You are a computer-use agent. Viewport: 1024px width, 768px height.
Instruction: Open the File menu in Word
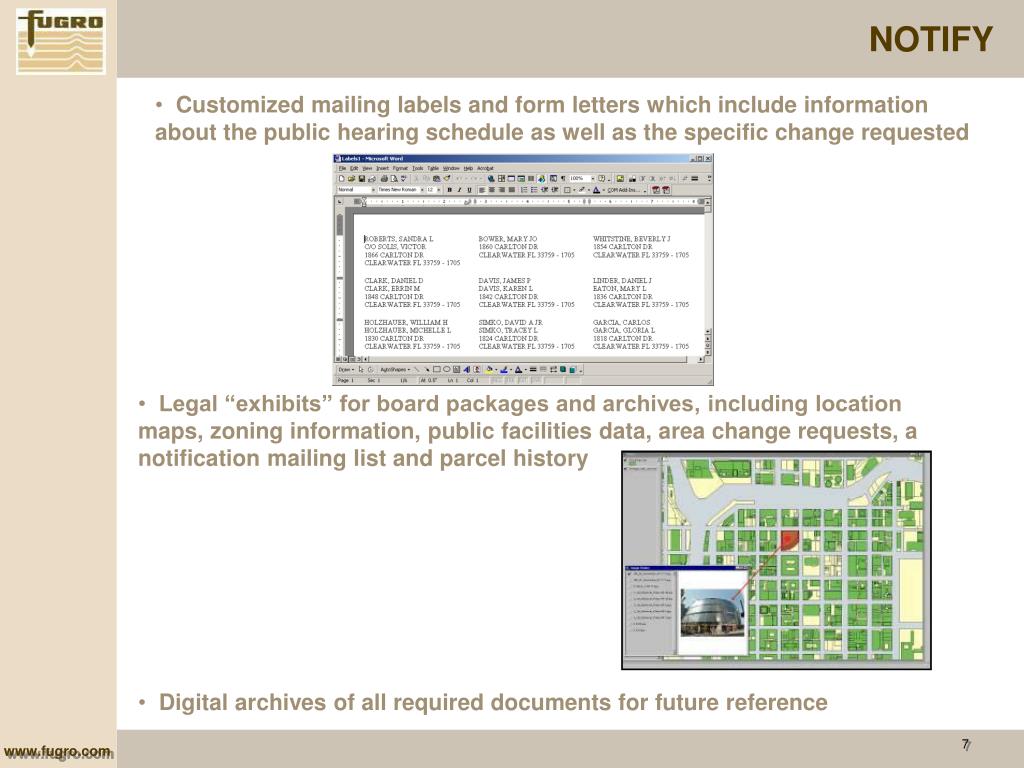click(x=342, y=168)
